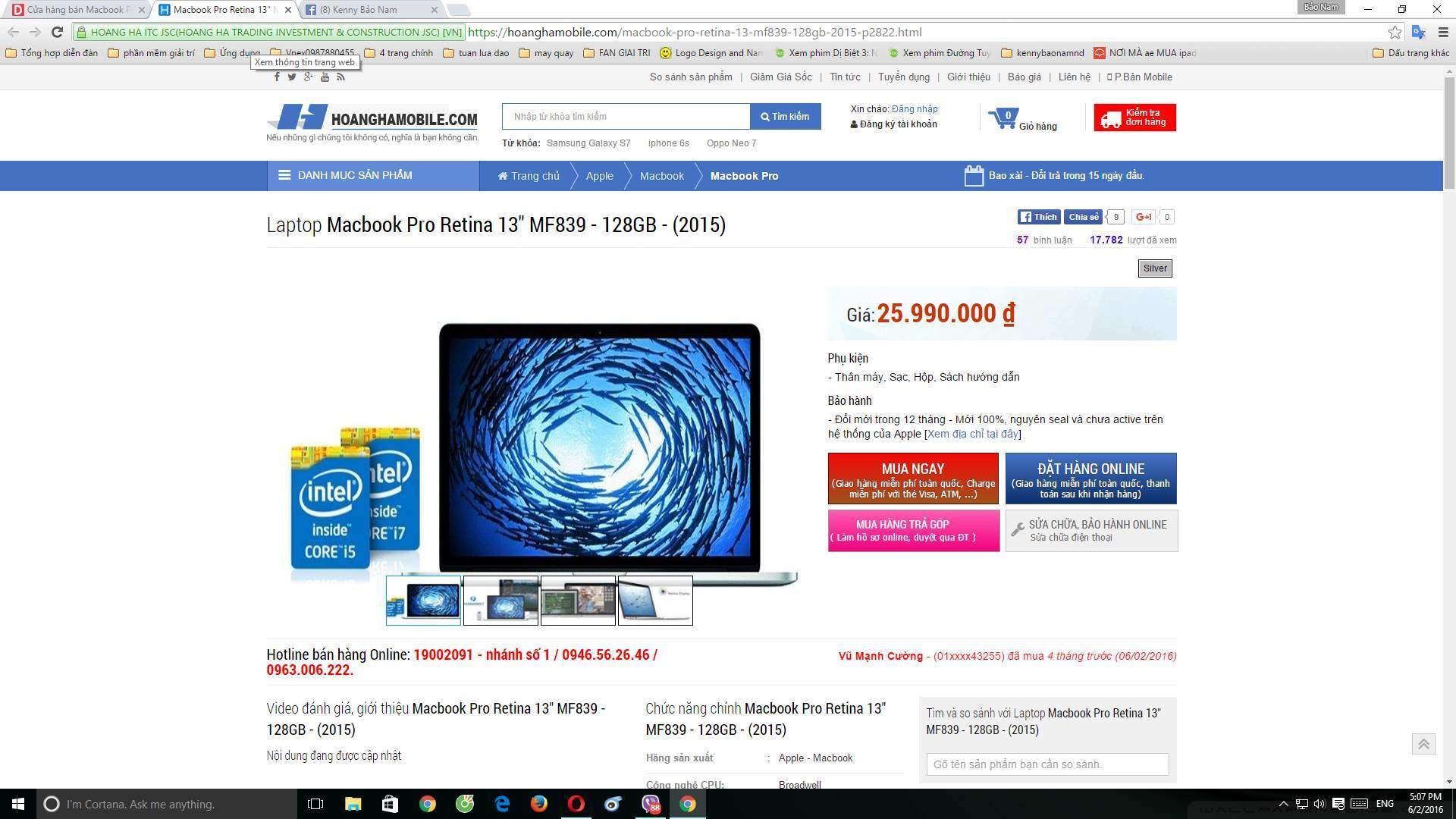Click Đăng nhập login link

(915, 108)
